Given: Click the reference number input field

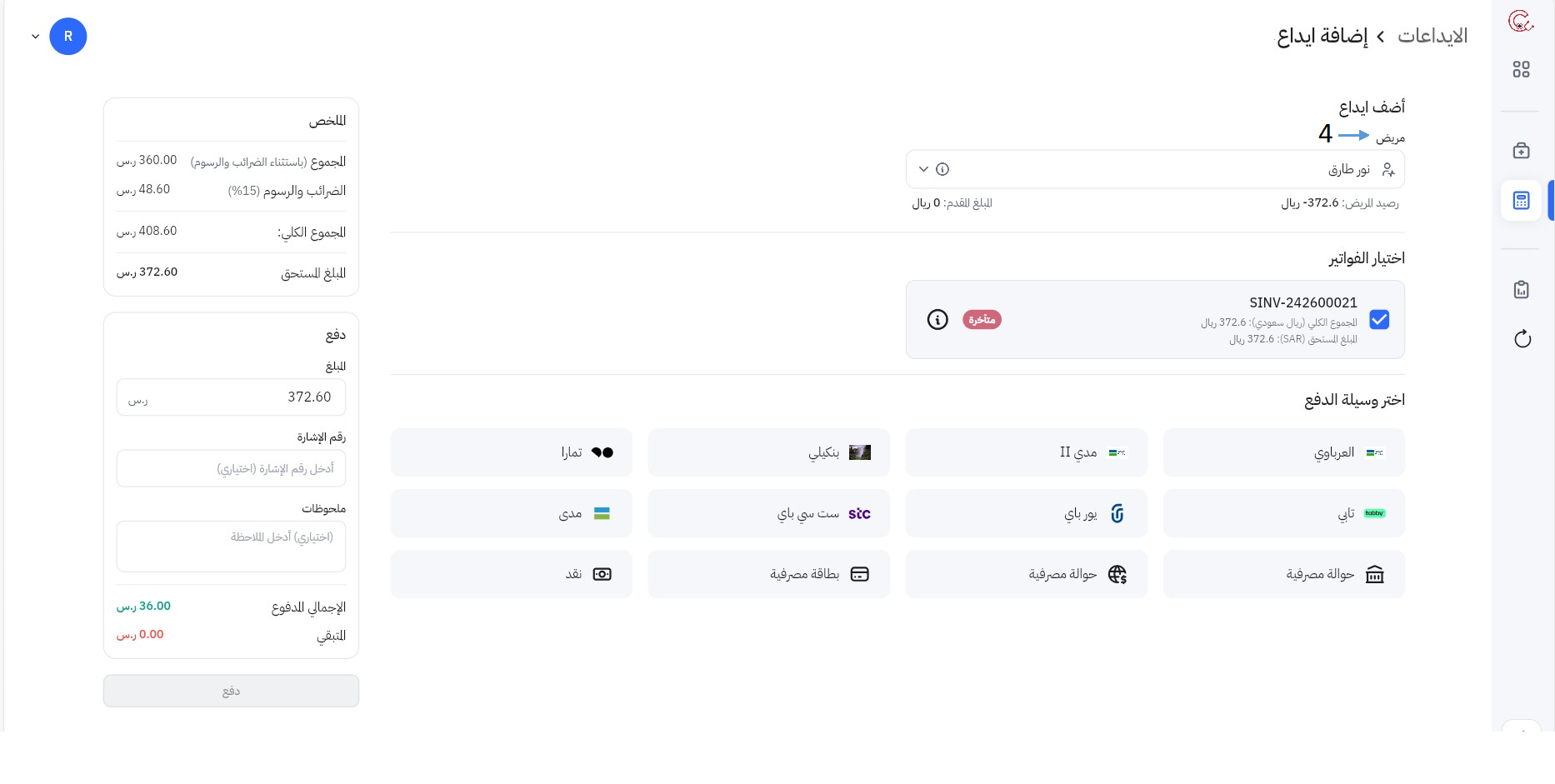Looking at the screenshot, I should 231,468.
